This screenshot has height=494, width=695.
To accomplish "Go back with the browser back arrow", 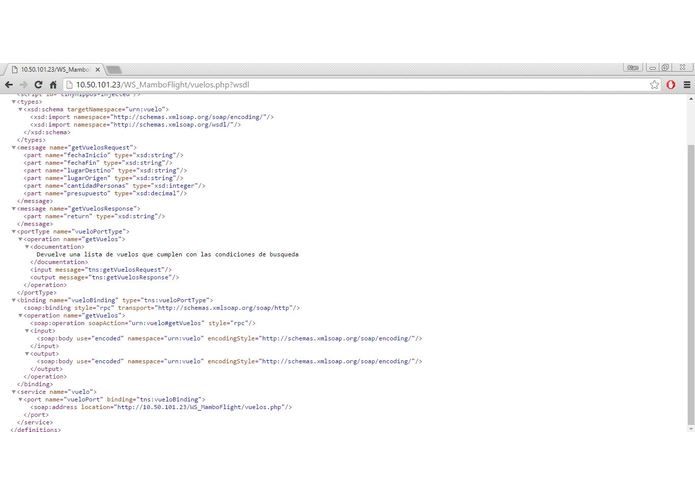I will [x=9, y=85].
